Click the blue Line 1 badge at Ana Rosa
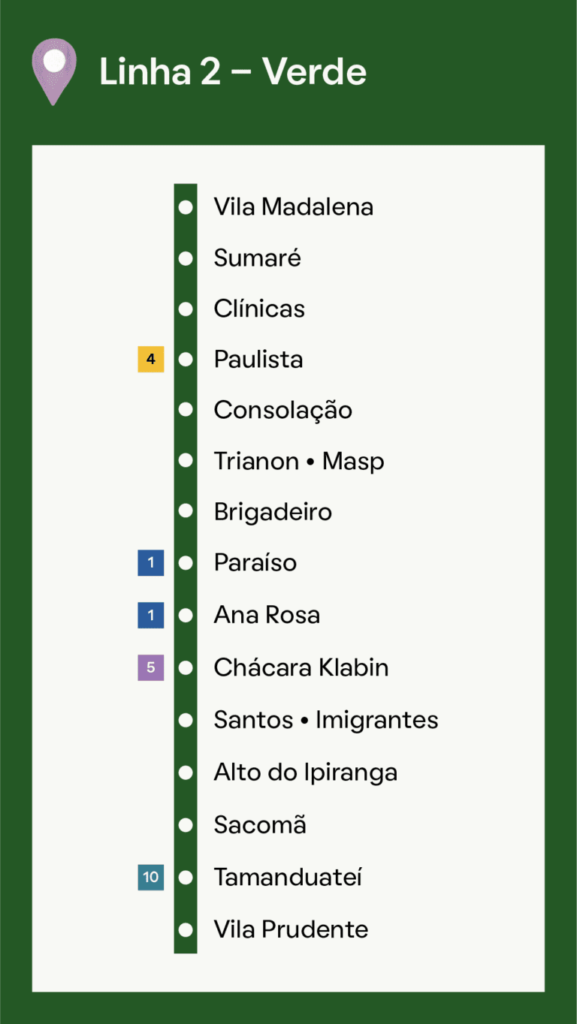Viewport: 577px width, 1024px height. (151, 615)
